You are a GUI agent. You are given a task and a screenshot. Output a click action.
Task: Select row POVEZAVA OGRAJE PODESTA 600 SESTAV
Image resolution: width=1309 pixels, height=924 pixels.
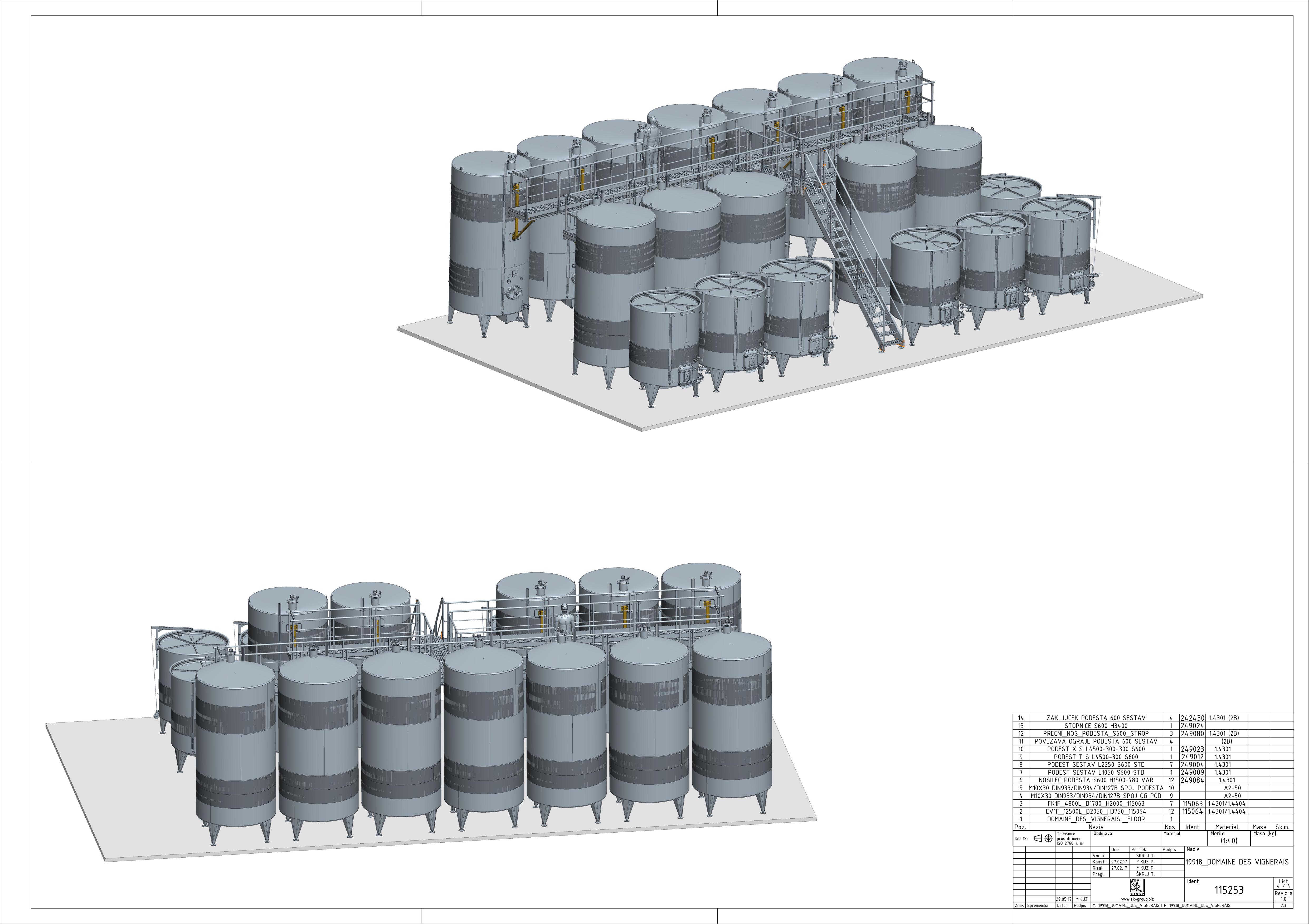point(1153,741)
